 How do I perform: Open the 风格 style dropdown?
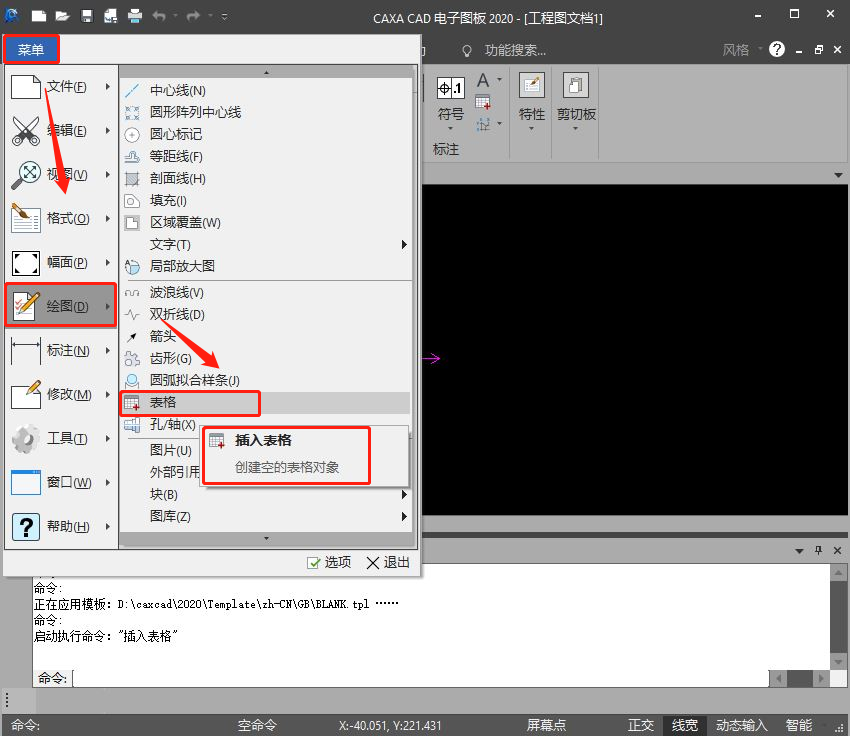(742, 50)
